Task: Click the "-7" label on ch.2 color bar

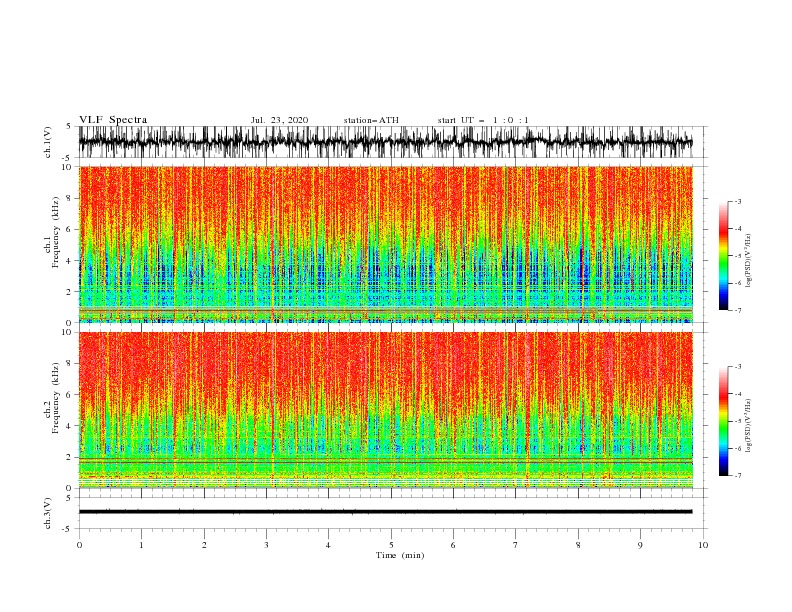Action: click(x=738, y=476)
